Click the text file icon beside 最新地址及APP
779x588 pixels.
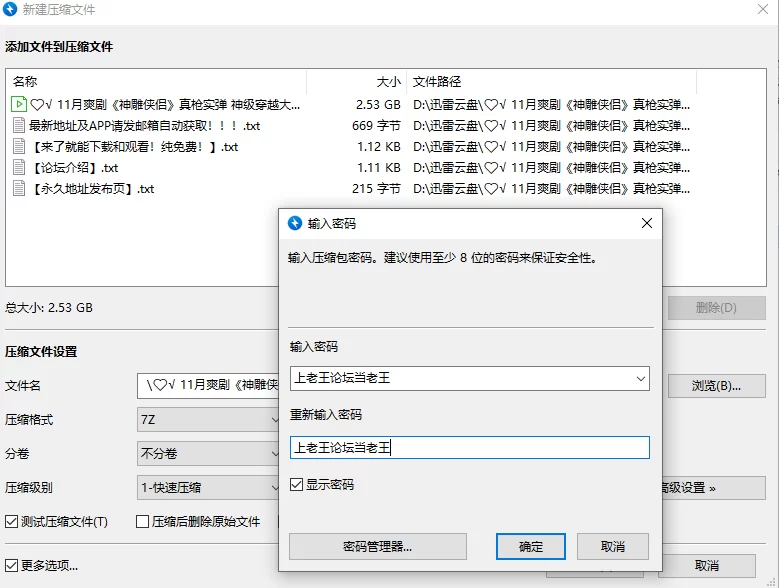click(18, 126)
